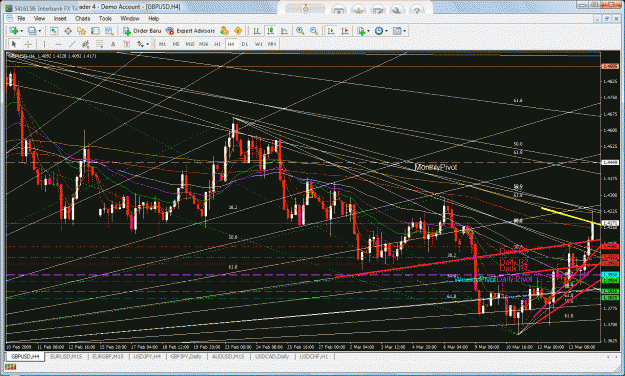The height and width of the screenshot is (376, 625).
Task: Select the Equidistant Channel tool
Action: point(85,44)
